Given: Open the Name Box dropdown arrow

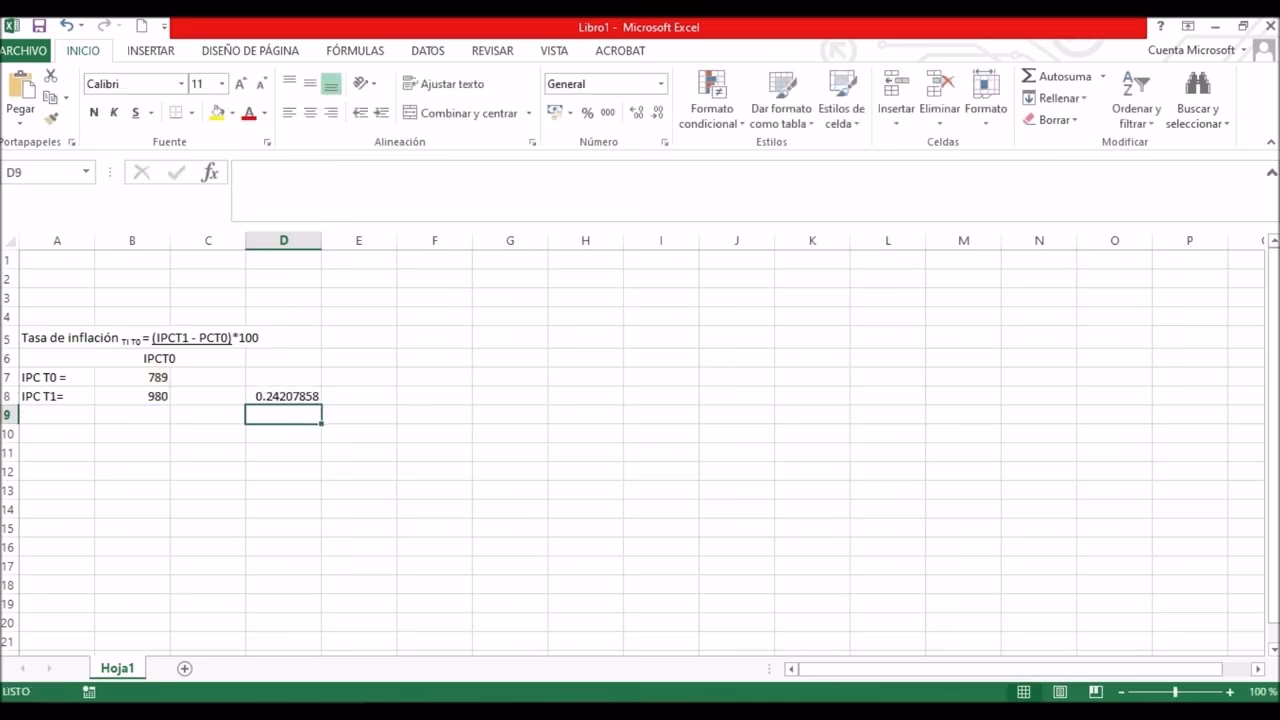Looking at the screenshot, I should pyautogui.click(x=86, y=172).
